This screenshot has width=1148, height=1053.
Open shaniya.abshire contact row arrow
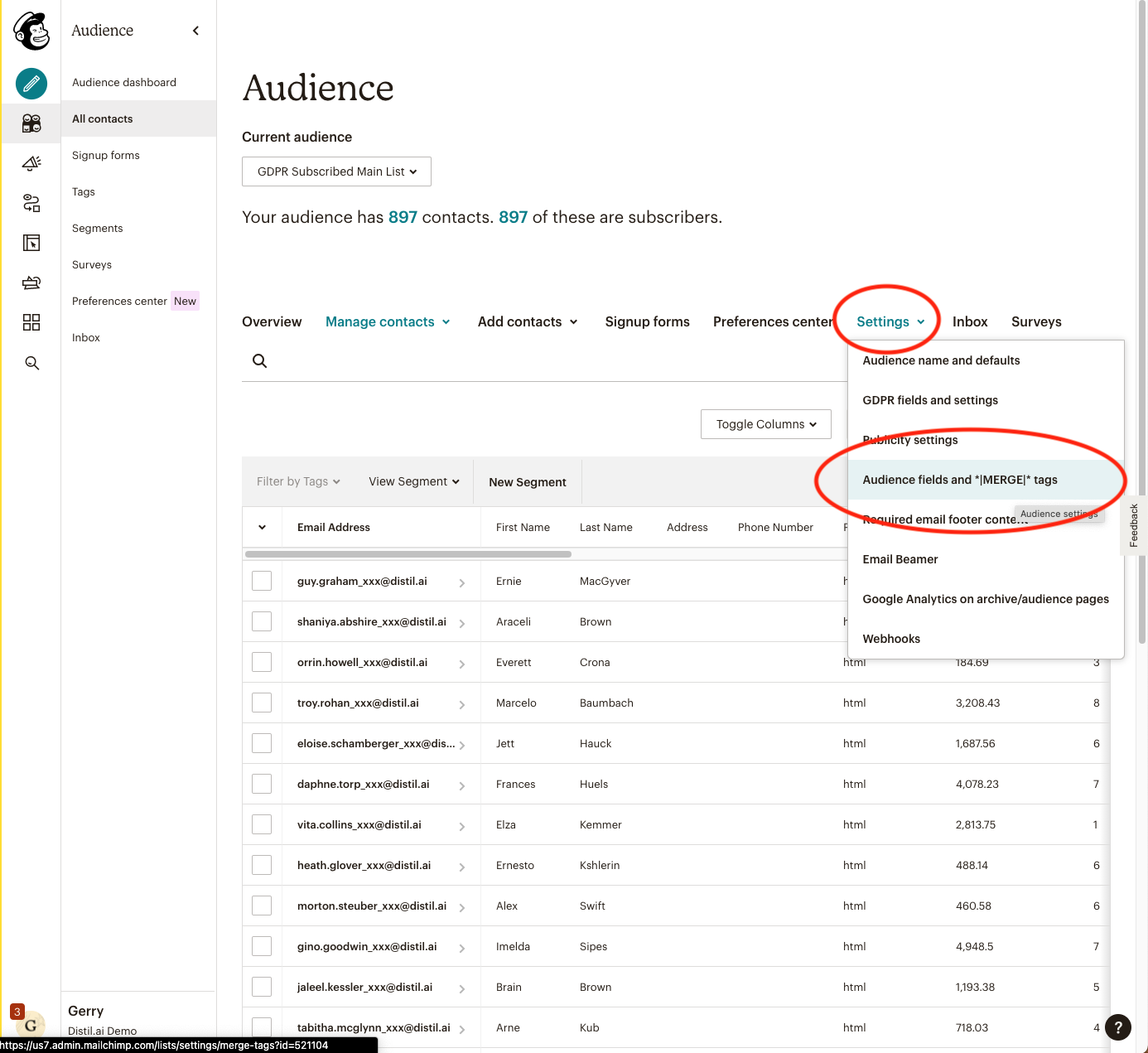point(461,624)
